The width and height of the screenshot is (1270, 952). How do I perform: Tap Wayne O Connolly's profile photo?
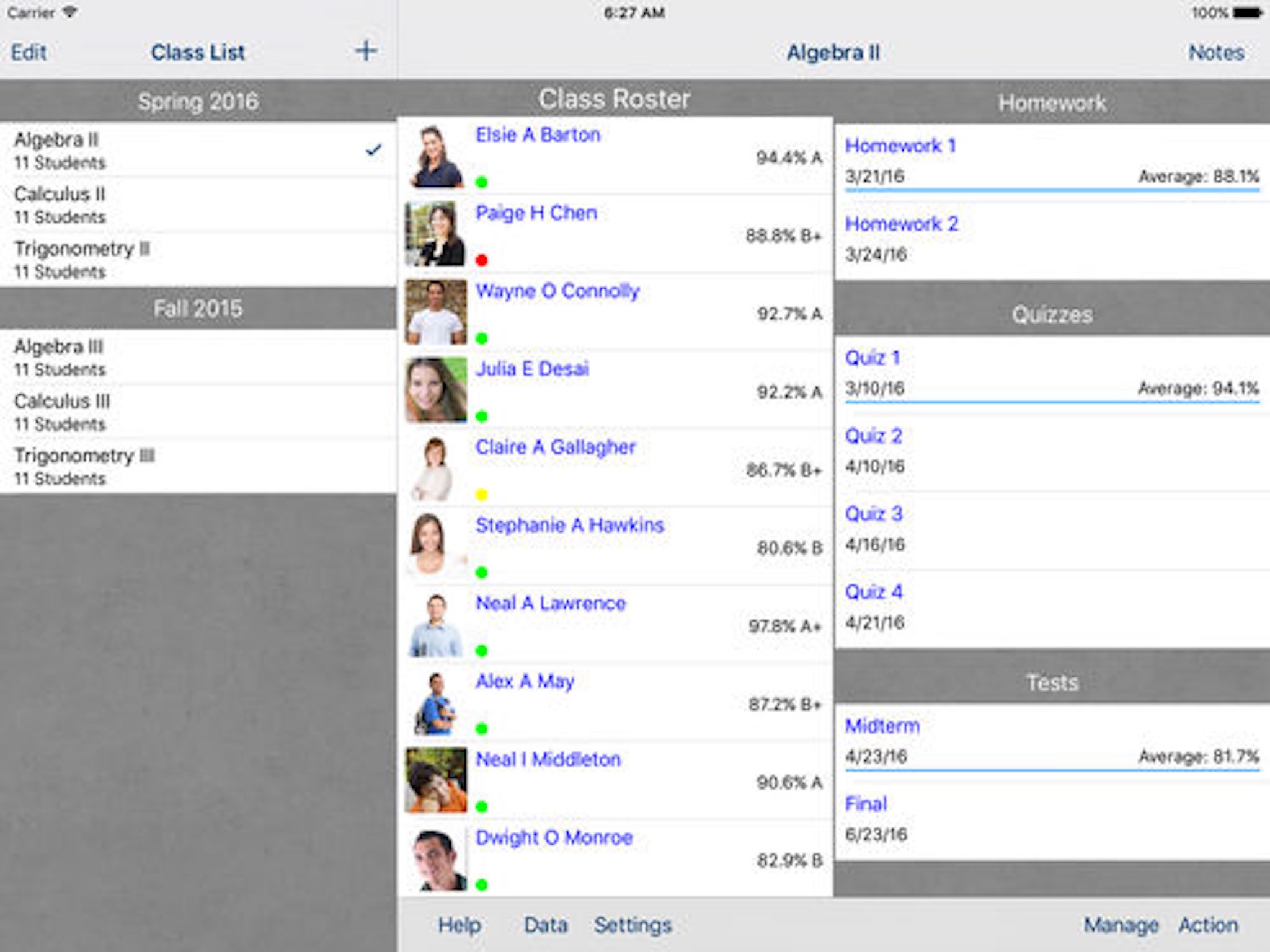click(x=435, y=312)
